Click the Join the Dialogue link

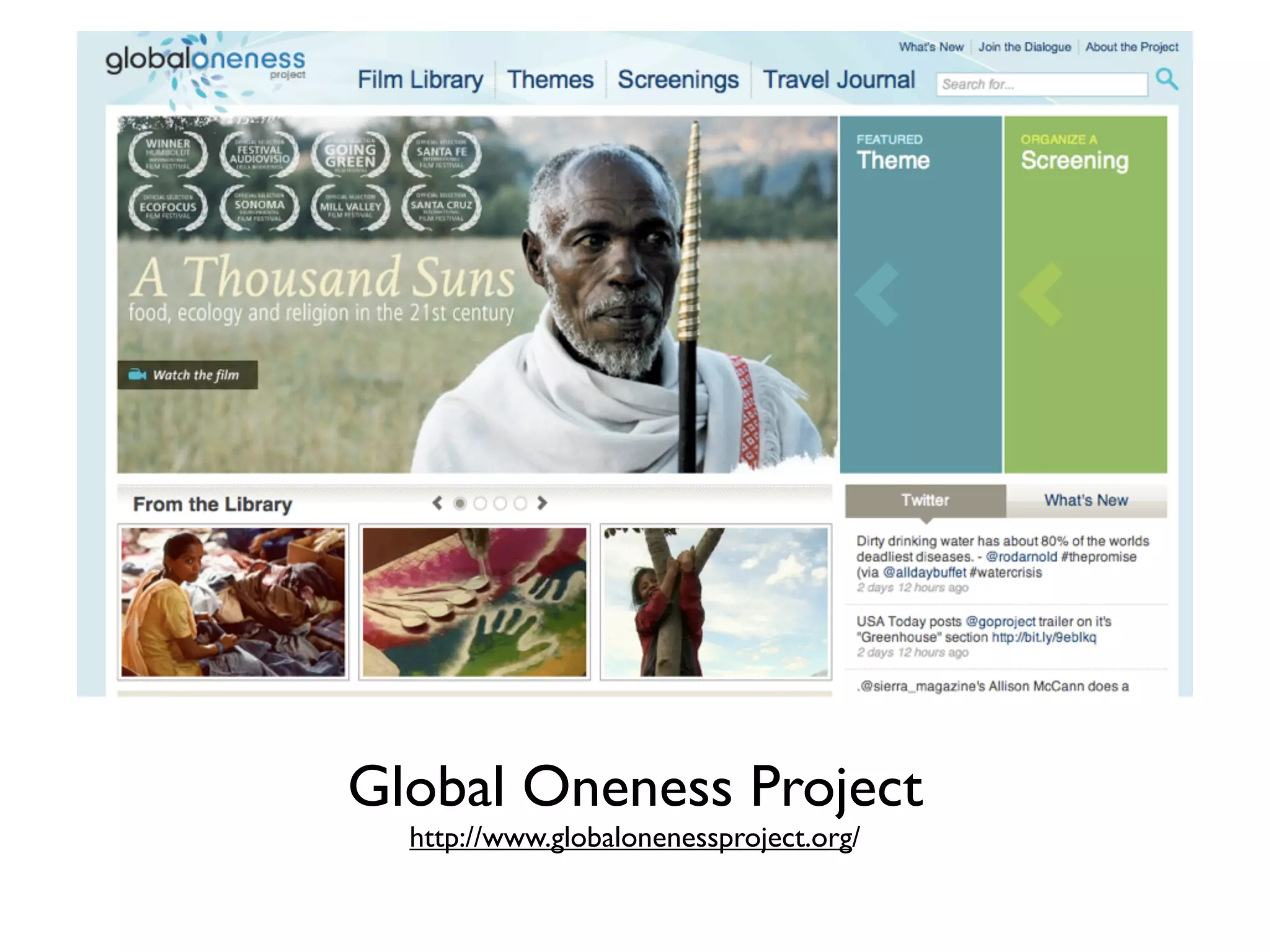point(1024,47)
